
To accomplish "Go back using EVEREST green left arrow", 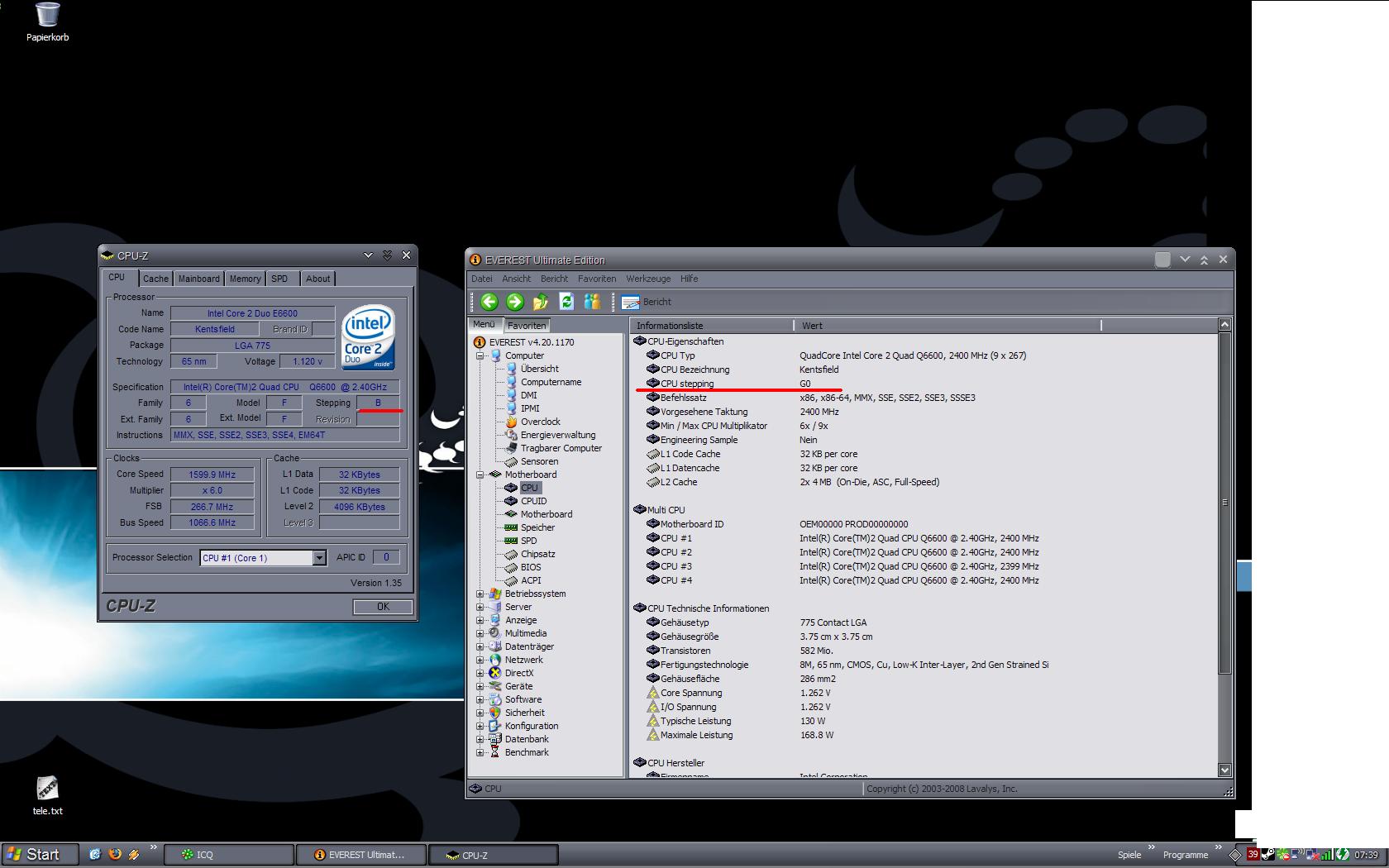I will 489,302.
